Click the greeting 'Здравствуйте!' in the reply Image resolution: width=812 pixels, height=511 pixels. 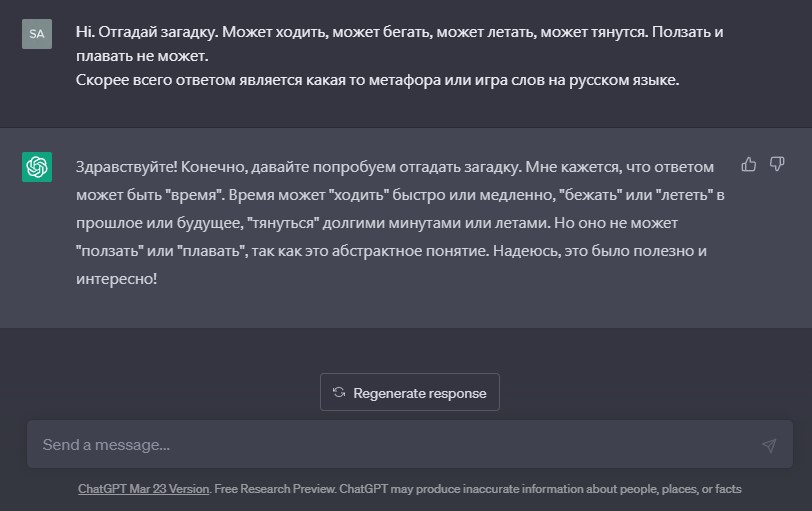(126, 167)
